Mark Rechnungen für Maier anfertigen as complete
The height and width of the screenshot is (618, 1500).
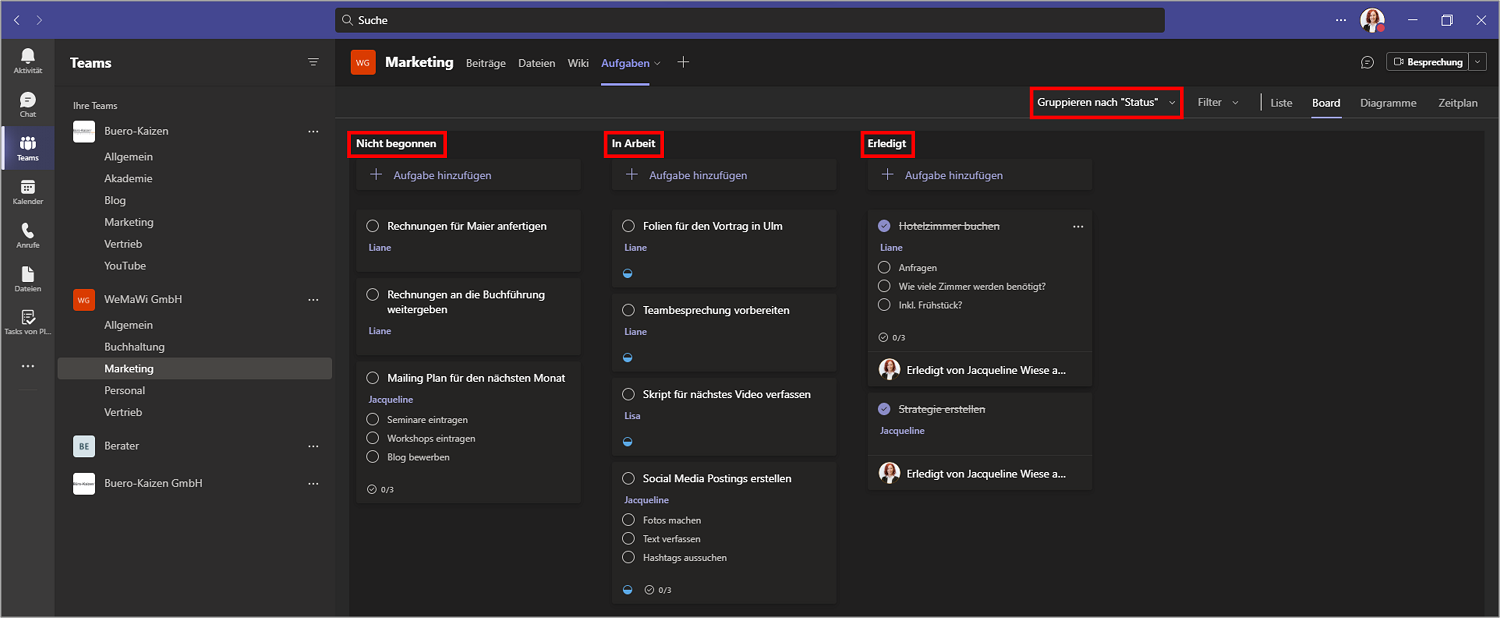[373, 226]
